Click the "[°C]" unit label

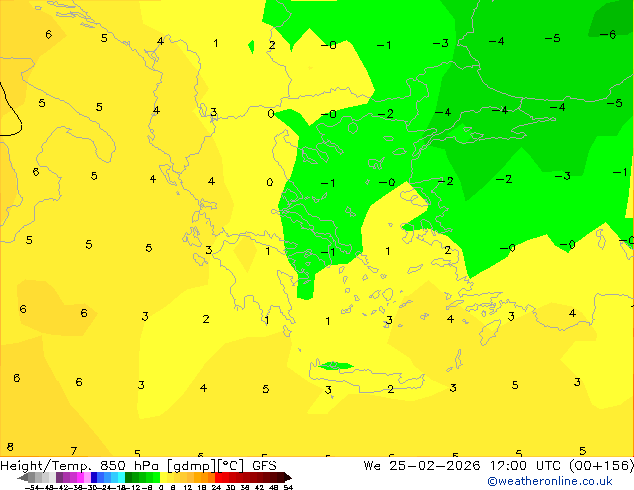coord(231,466)
